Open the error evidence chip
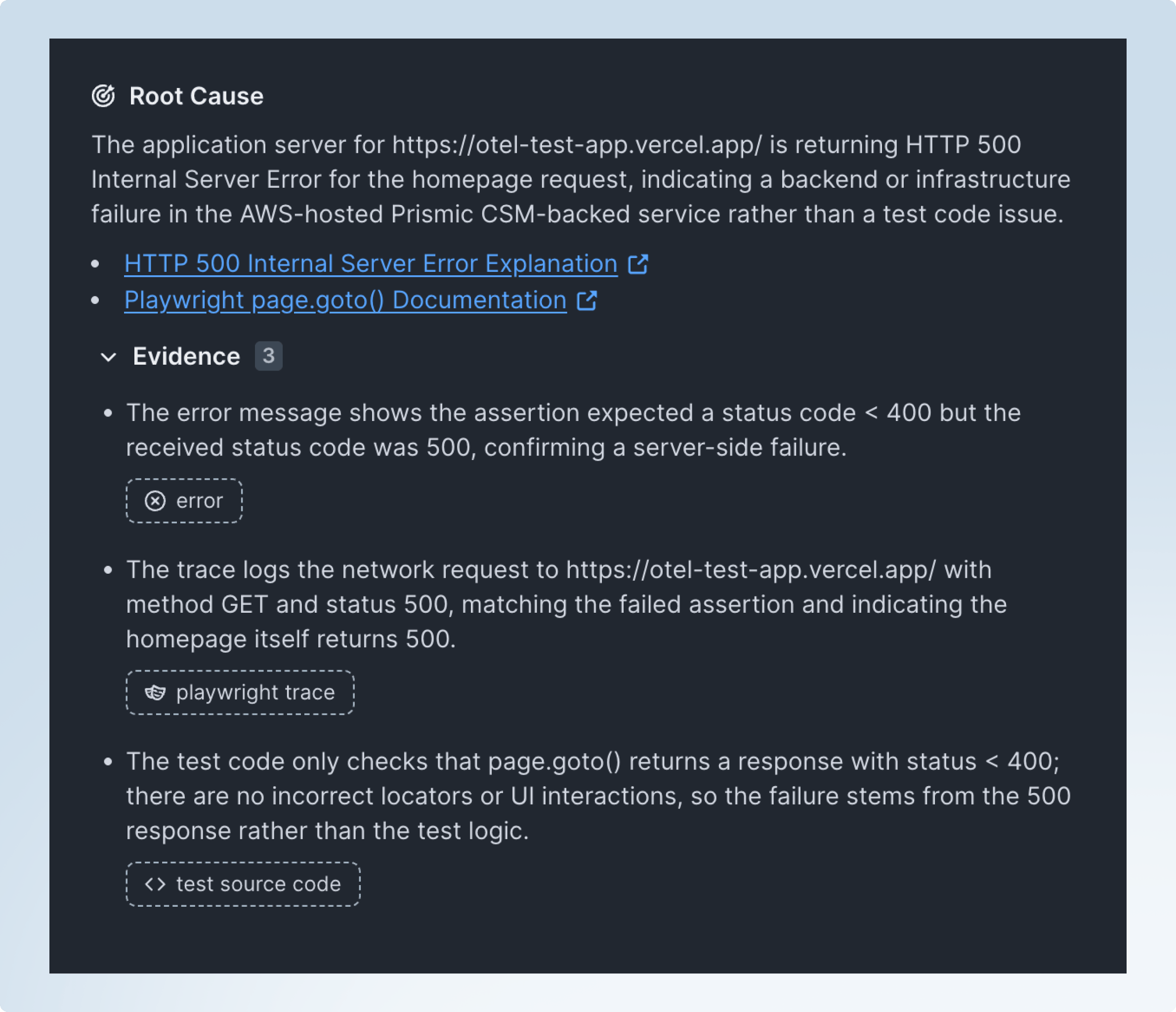This screenshot has width=1176, height=1012. coord(184,501)
